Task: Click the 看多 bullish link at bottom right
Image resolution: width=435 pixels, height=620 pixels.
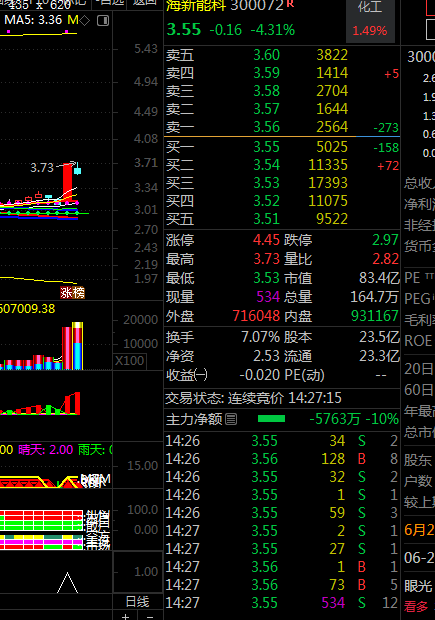Action: tap(416, 606)
